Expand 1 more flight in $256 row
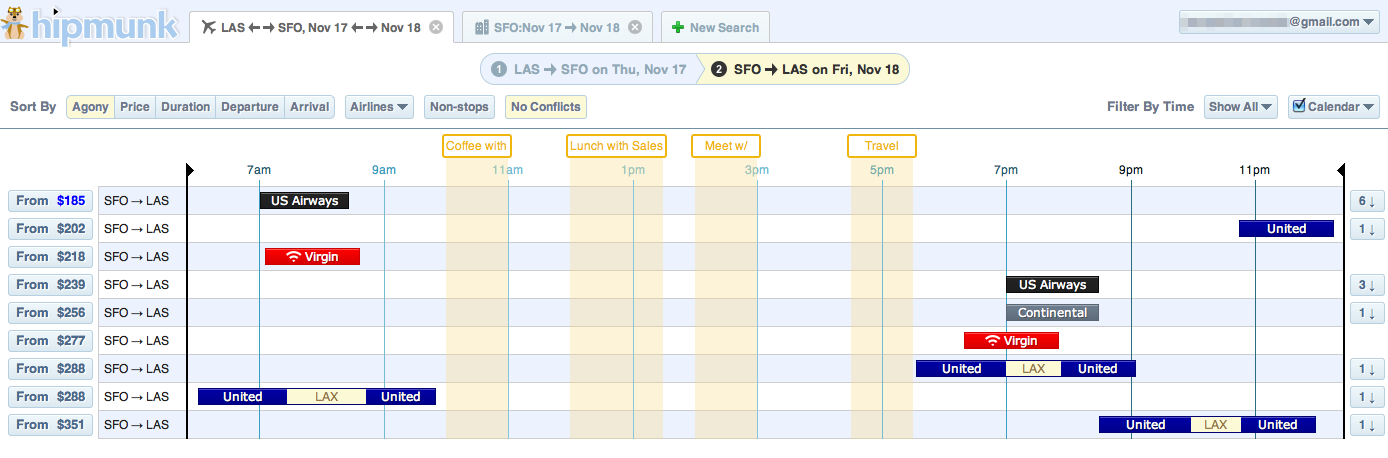The width and height of the screenshot is (1388, 458). [x=1367, y=313]
